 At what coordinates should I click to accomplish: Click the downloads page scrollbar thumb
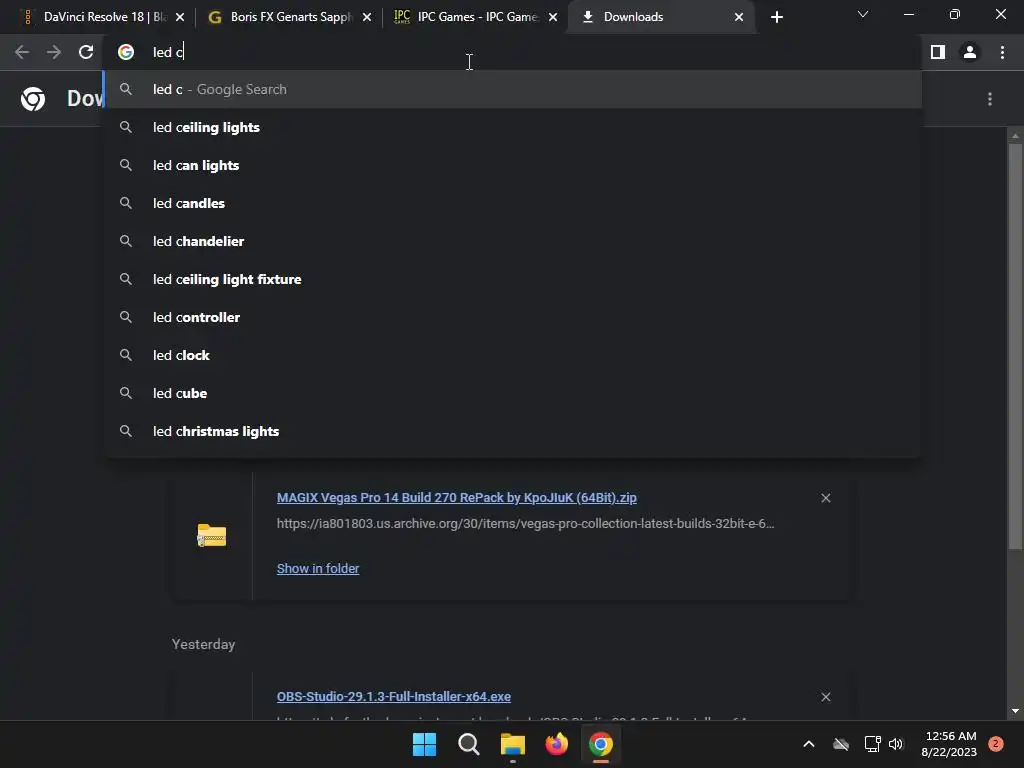tap(1015, 346)
